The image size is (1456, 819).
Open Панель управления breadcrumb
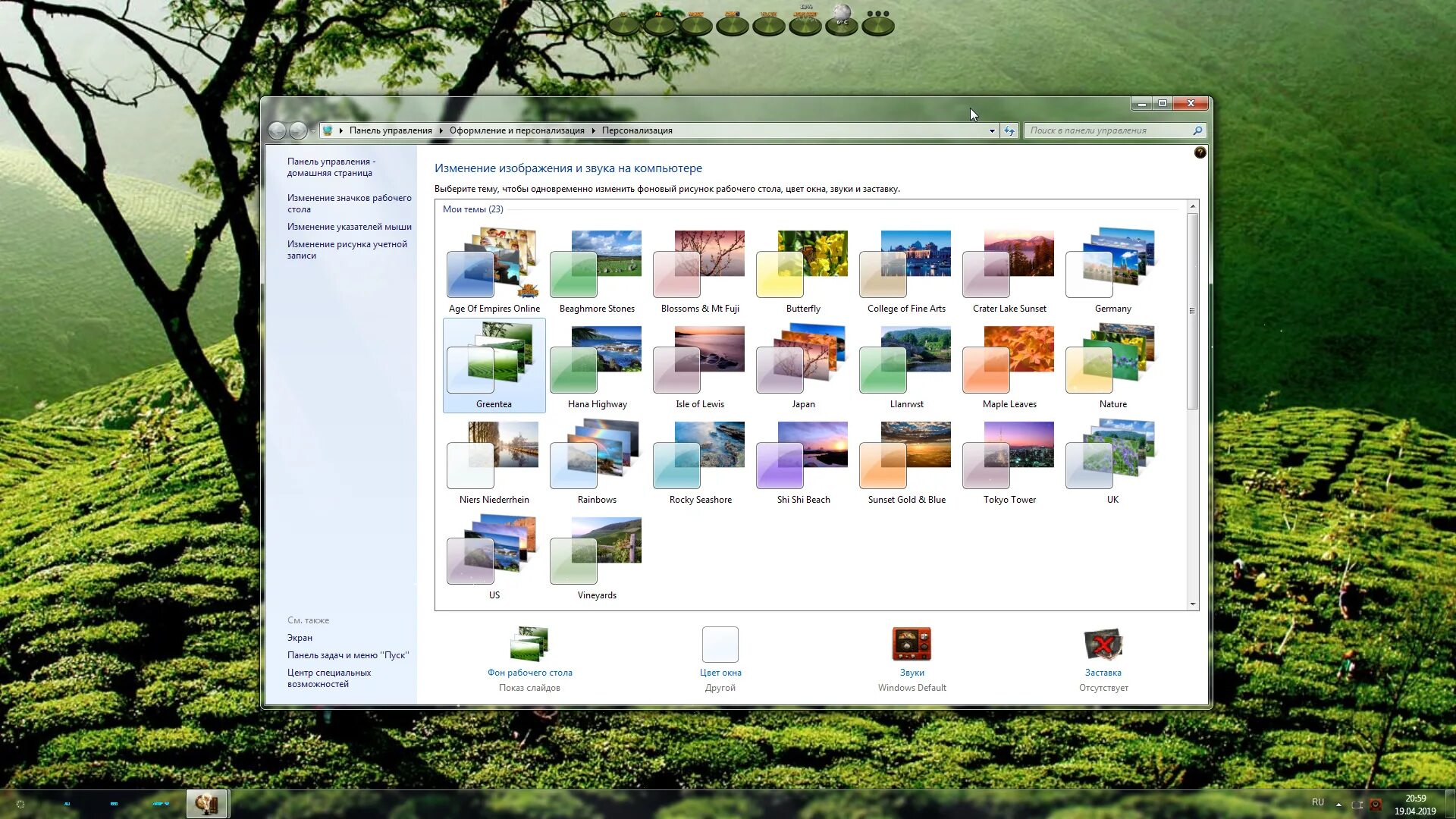point(390,130)
